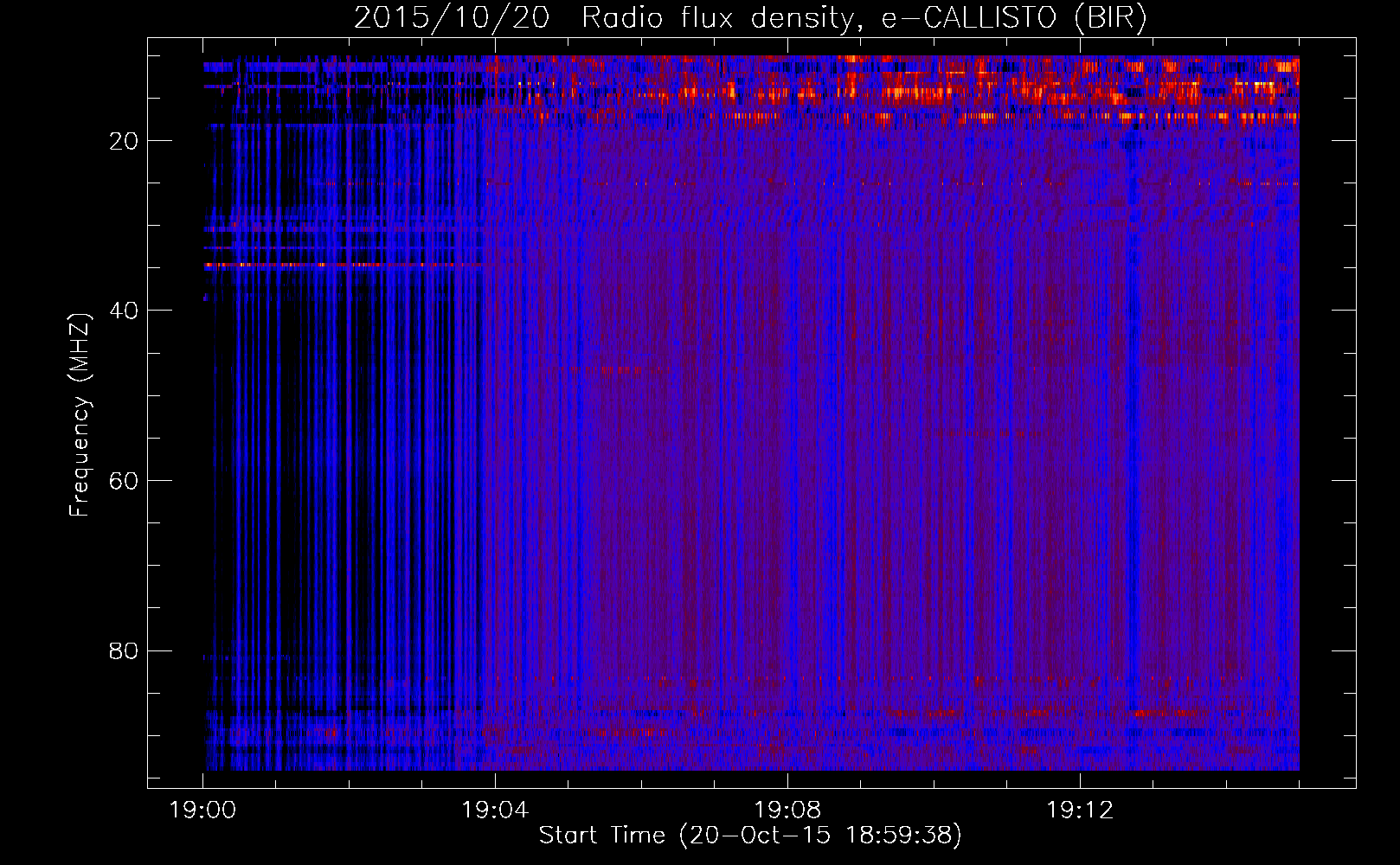Click the date "2015/10/20" in the title
The width and height of the screenshot is (1400, 865).
pyautogui.click(x=452, y=18)
